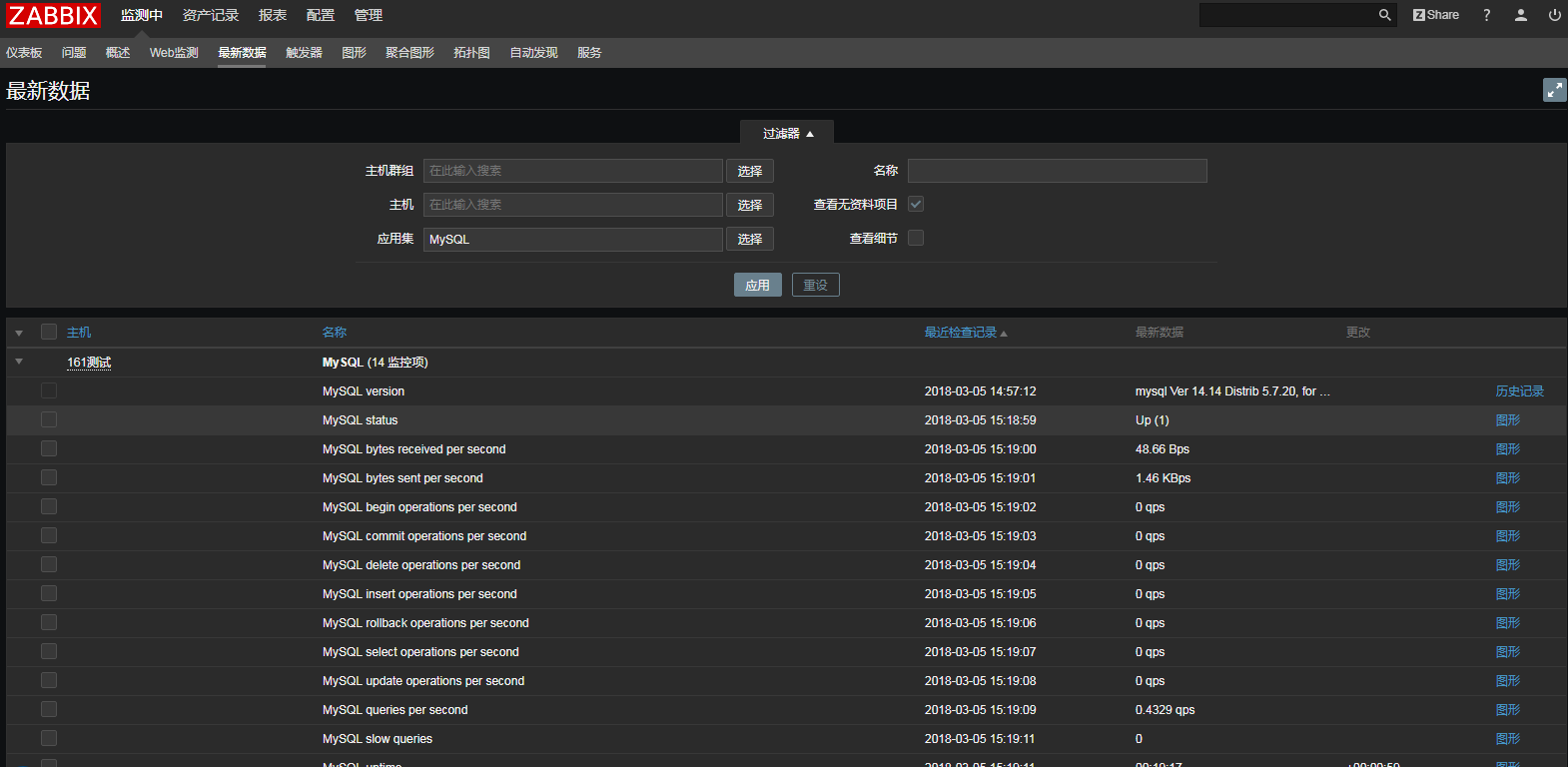Collapse all groups via header arrow

click(x=19, y=333)
